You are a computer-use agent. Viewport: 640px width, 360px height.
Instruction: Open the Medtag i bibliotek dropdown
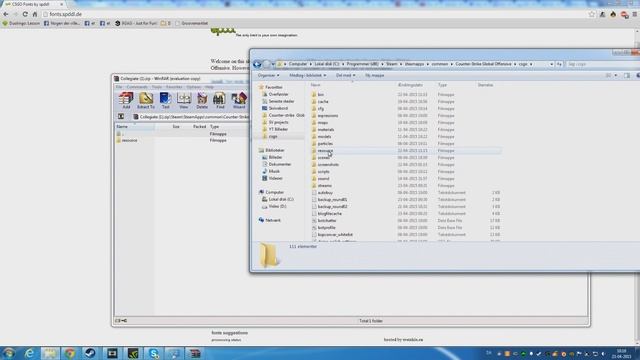coord(308,76)
